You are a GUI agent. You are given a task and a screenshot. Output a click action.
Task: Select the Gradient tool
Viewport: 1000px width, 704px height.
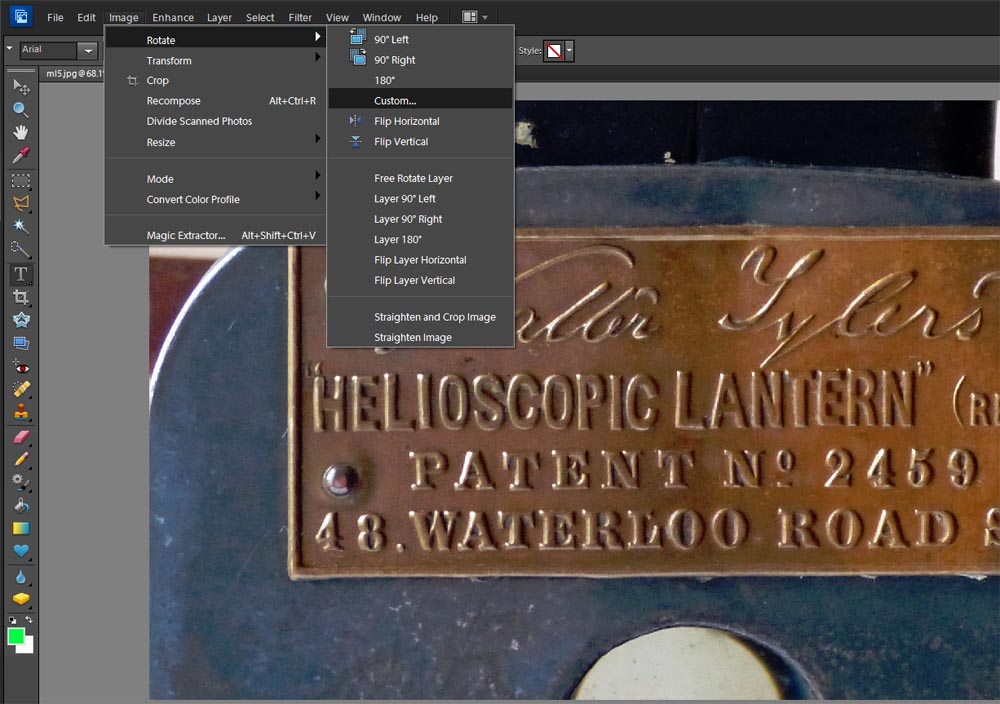(21, 528)
